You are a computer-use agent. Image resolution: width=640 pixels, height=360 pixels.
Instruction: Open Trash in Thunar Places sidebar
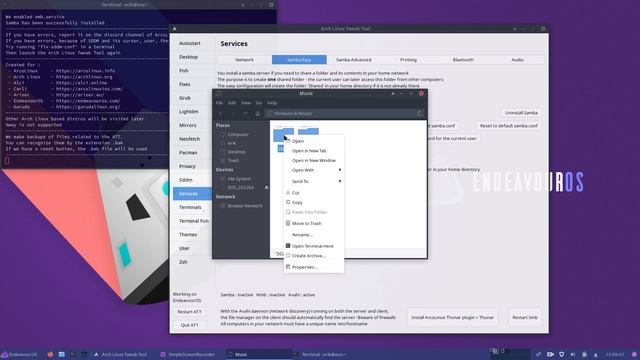point(233,160)
